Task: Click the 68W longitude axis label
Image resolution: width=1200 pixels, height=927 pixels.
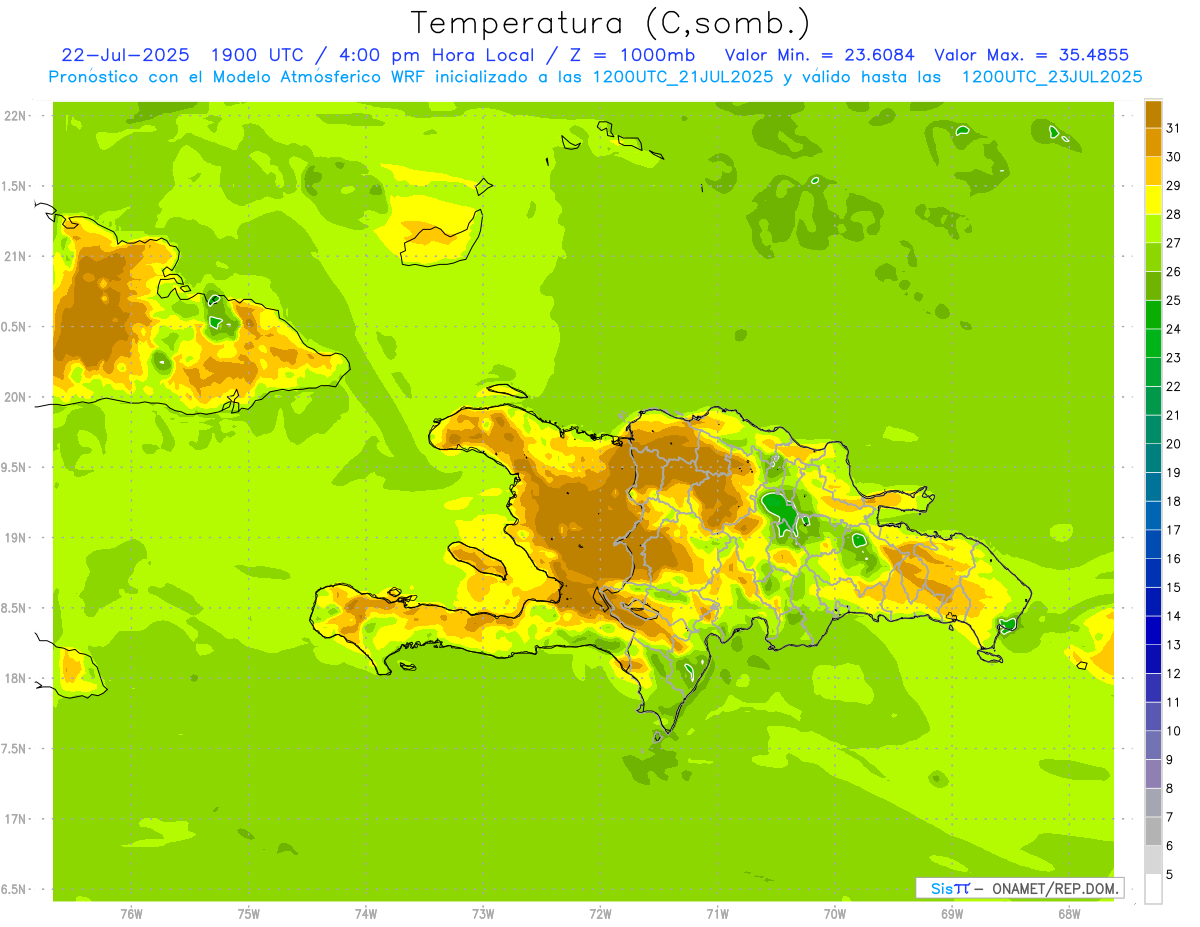Action: coord(1069,913)
